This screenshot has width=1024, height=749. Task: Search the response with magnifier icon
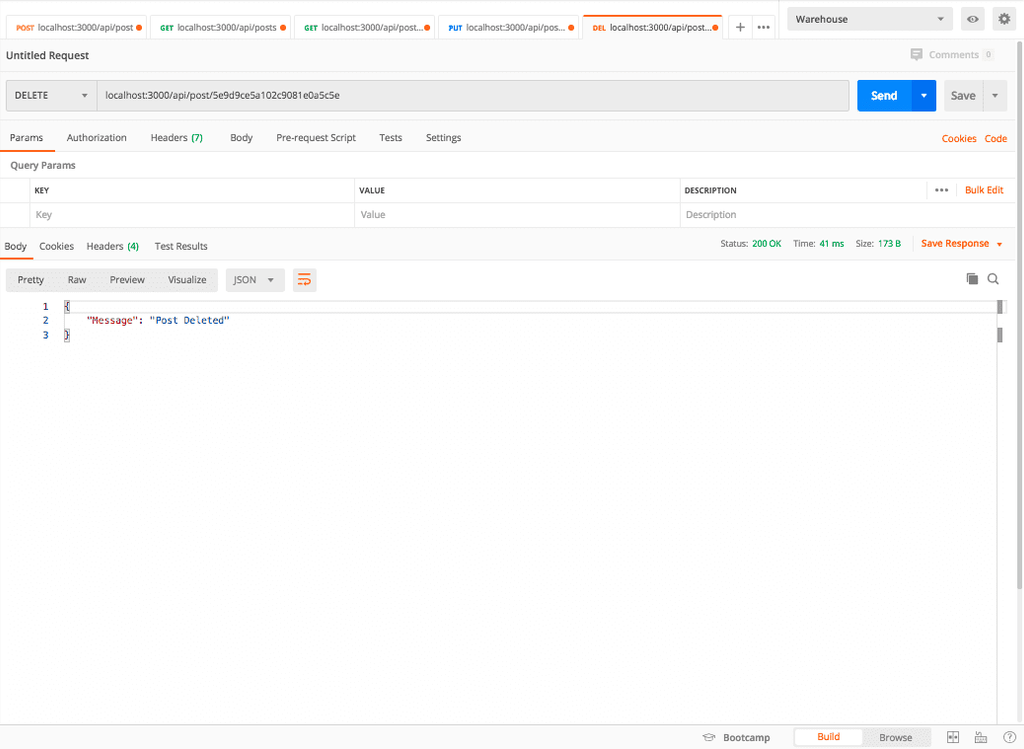click(993, 279)
